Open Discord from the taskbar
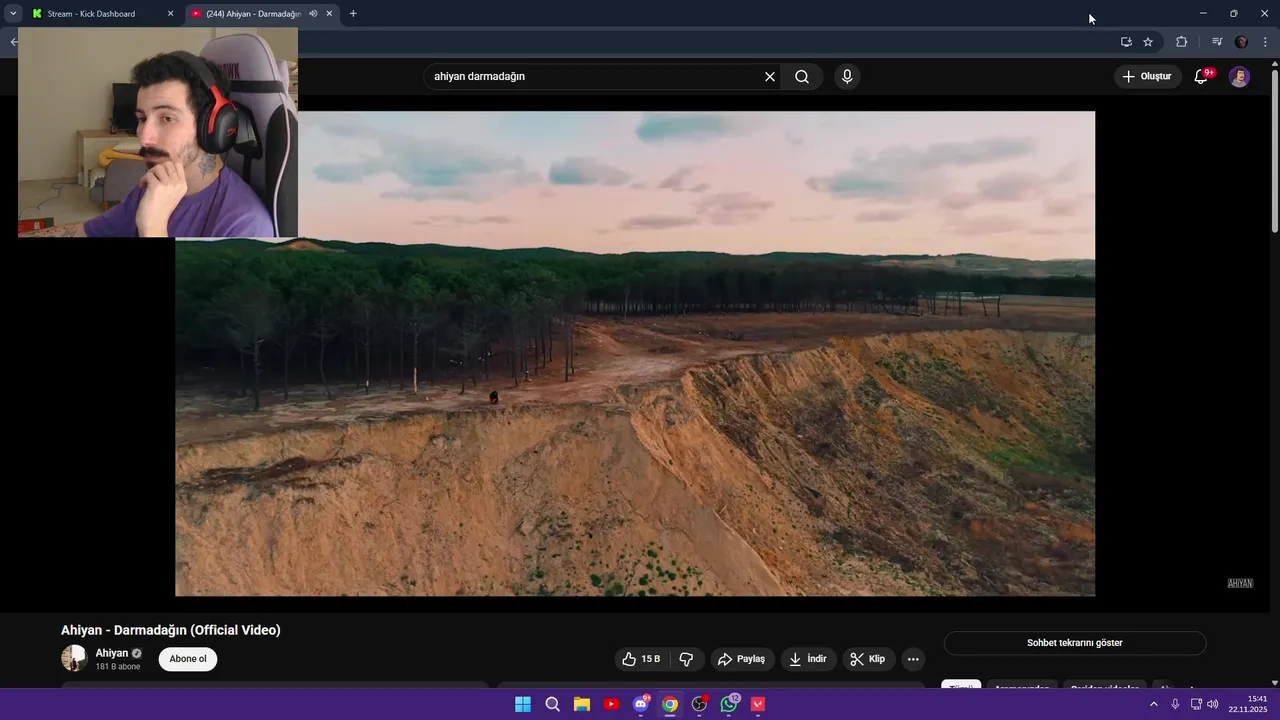The image size is (1280, 720). coord(641,704)
